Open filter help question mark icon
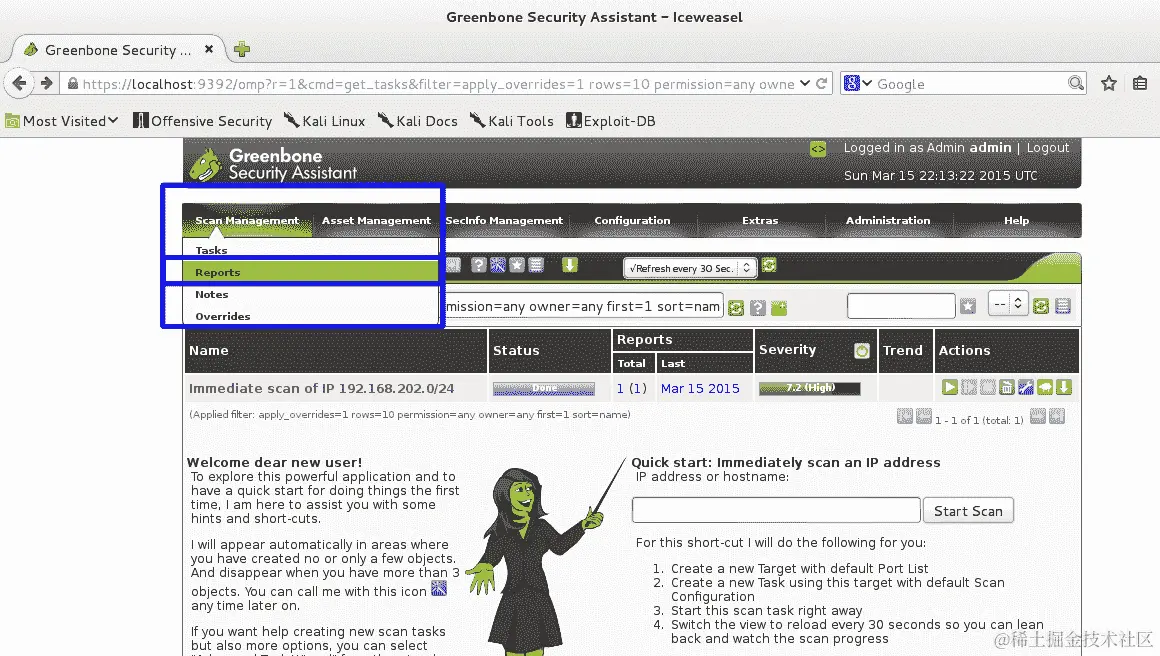 coord(758,308)
